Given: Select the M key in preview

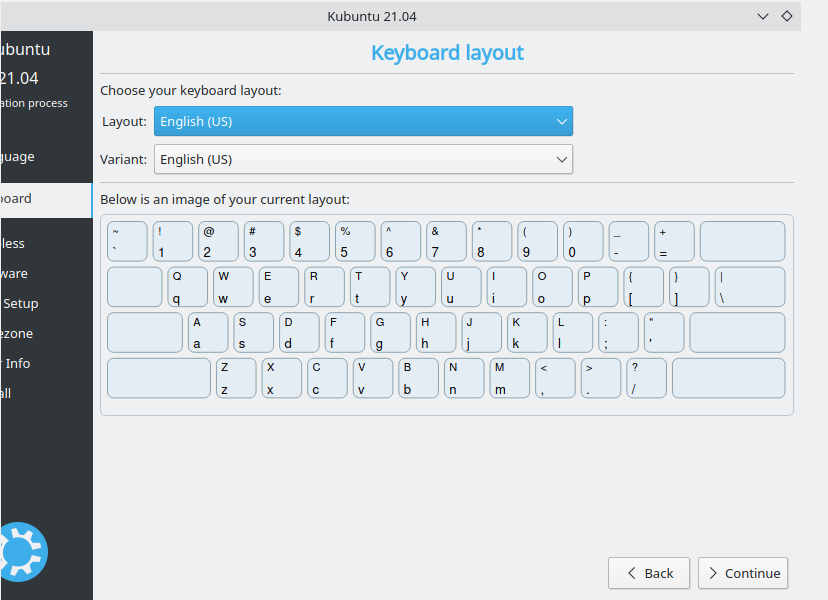Looking at the screenshot, I should point(508,378).
